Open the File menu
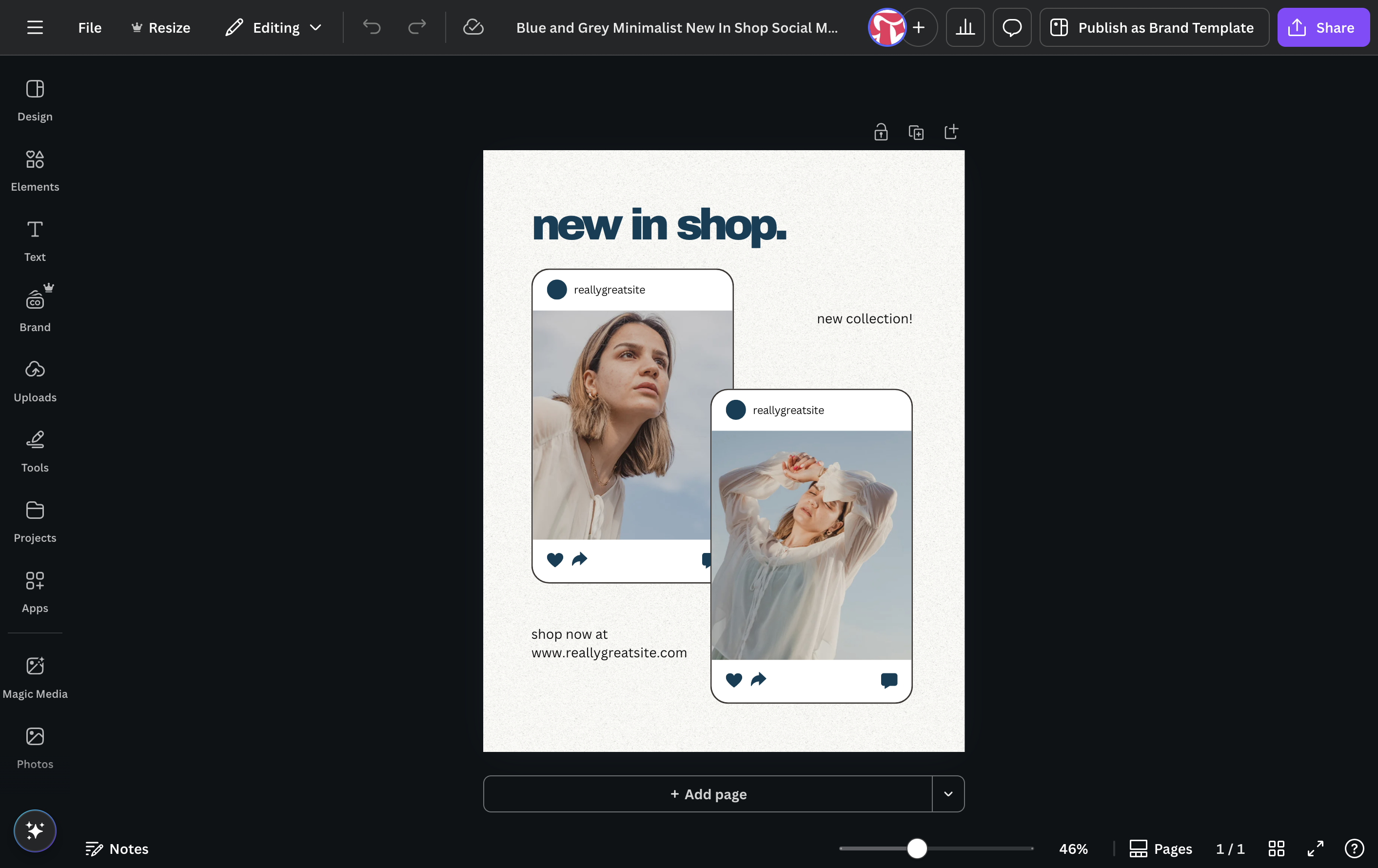The height and width of the screenshot is (868, 1378). (x=90, y=27)
